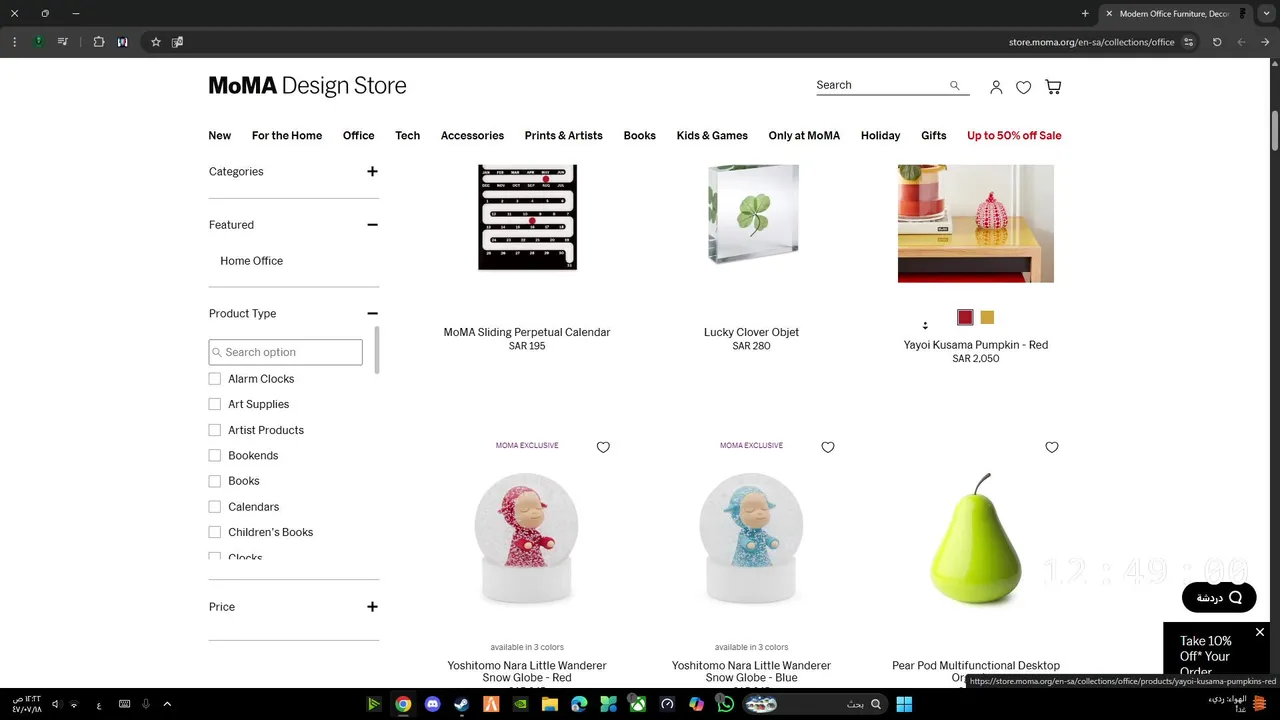Open Steam from the taskbar
Image resolution: width=1280 pixels, height=720 pixels.
point(461,704)
